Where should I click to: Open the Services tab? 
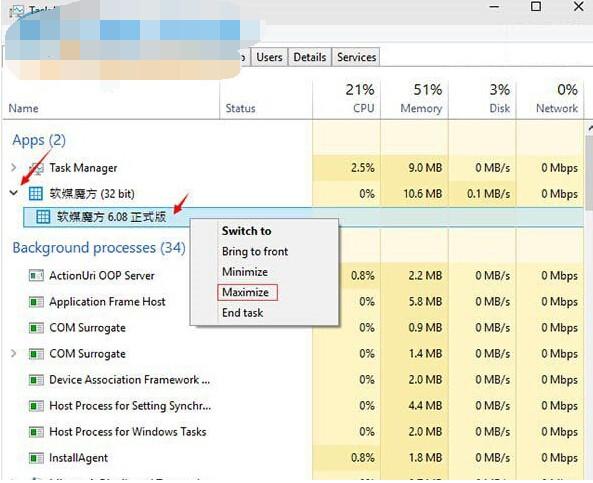coord(356,57)
